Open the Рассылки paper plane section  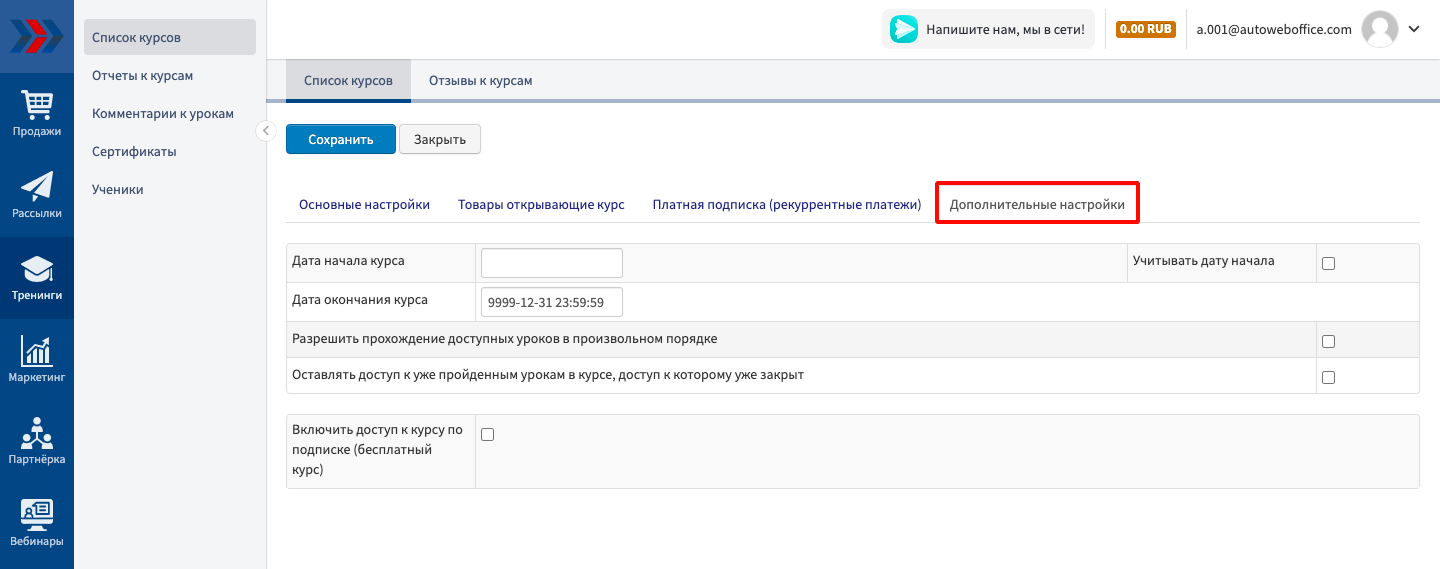pos(37,195)
